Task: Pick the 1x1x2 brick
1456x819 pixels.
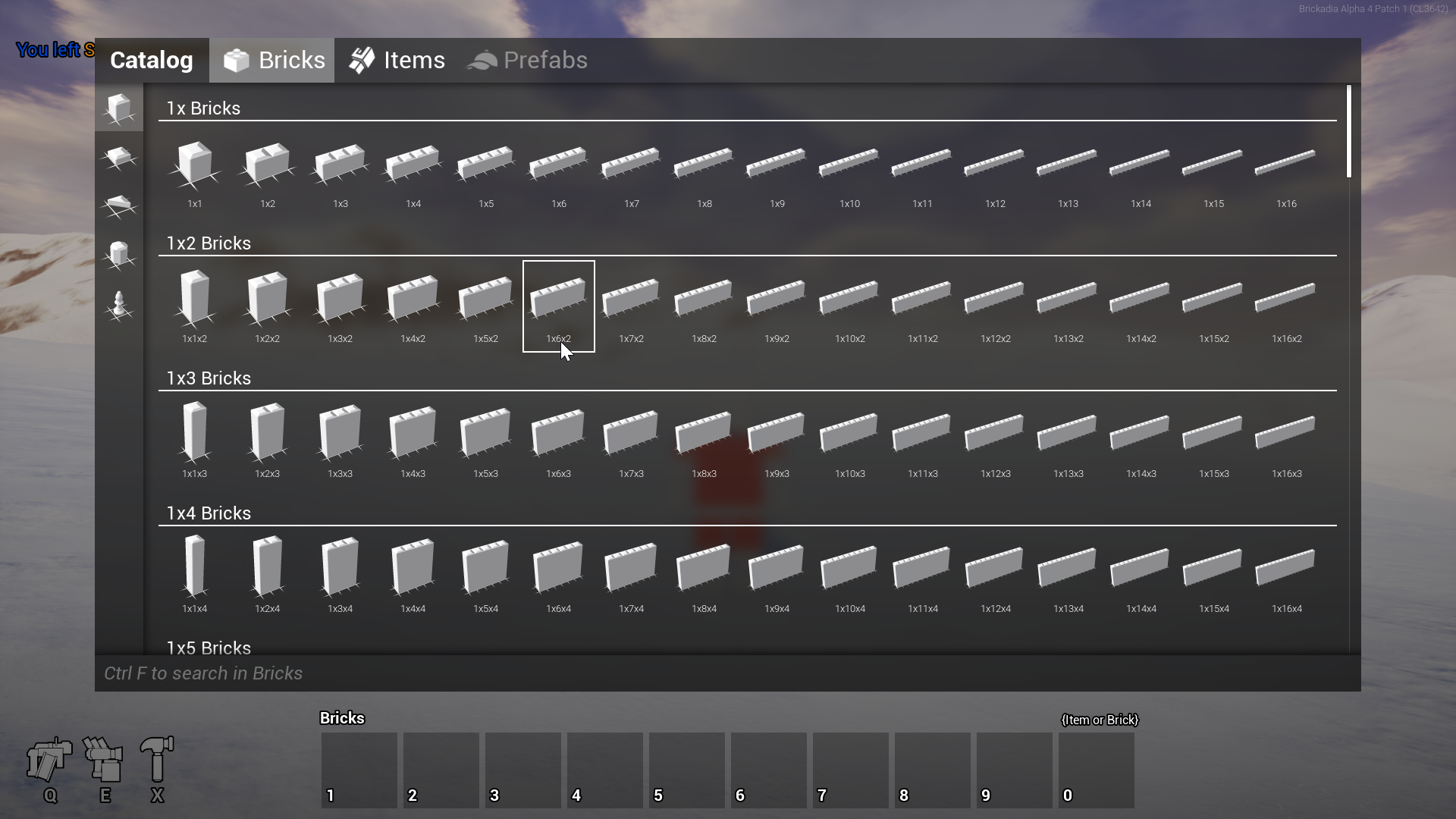Action: (195, 306)
